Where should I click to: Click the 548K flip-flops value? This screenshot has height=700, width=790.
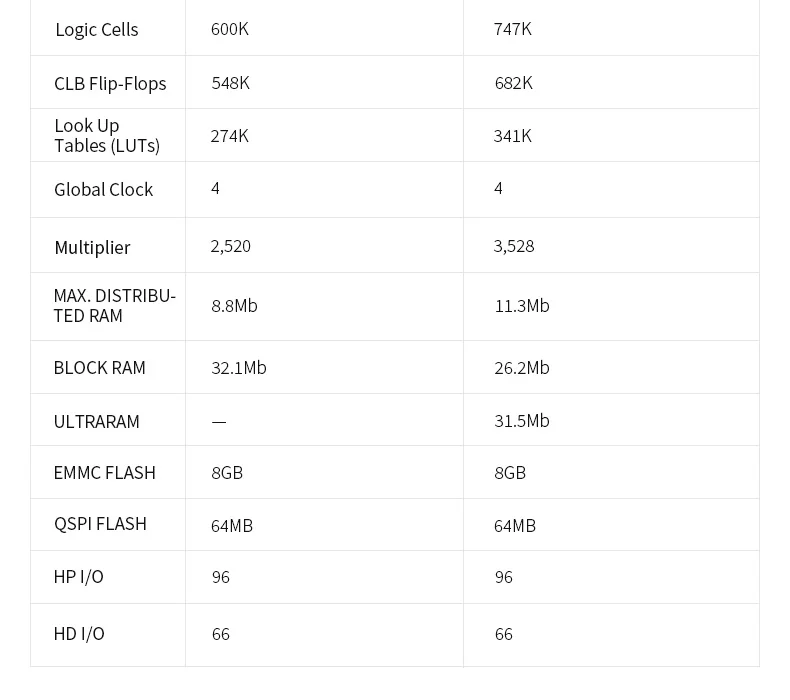[231, 83]
